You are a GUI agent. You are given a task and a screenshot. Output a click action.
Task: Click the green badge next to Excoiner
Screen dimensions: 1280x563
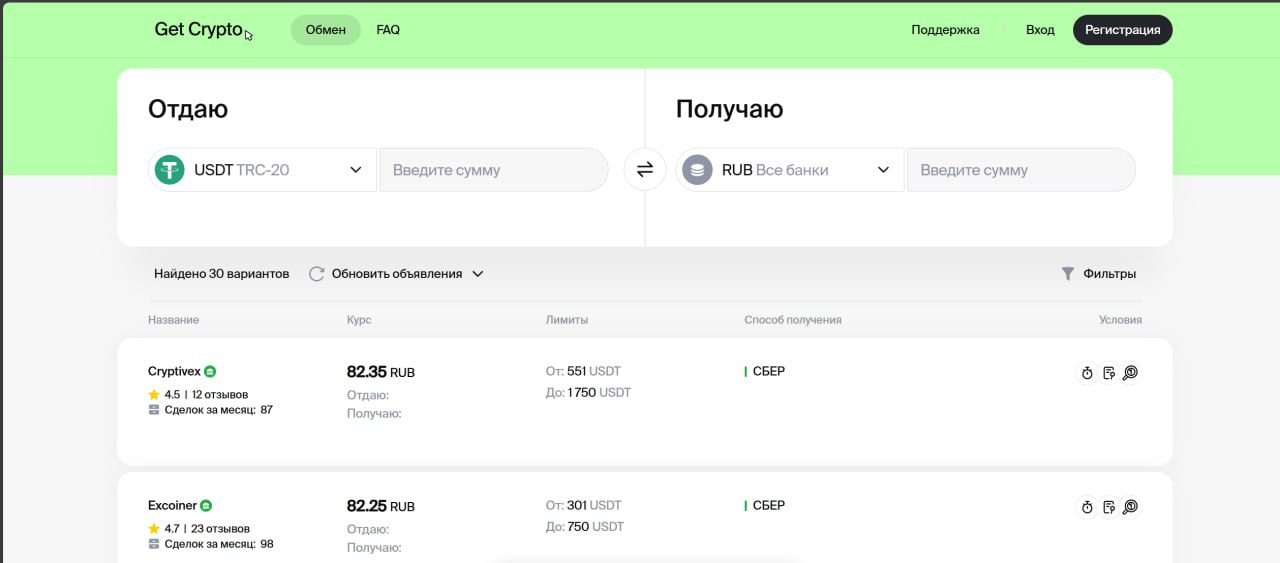(x=206, y=506)
